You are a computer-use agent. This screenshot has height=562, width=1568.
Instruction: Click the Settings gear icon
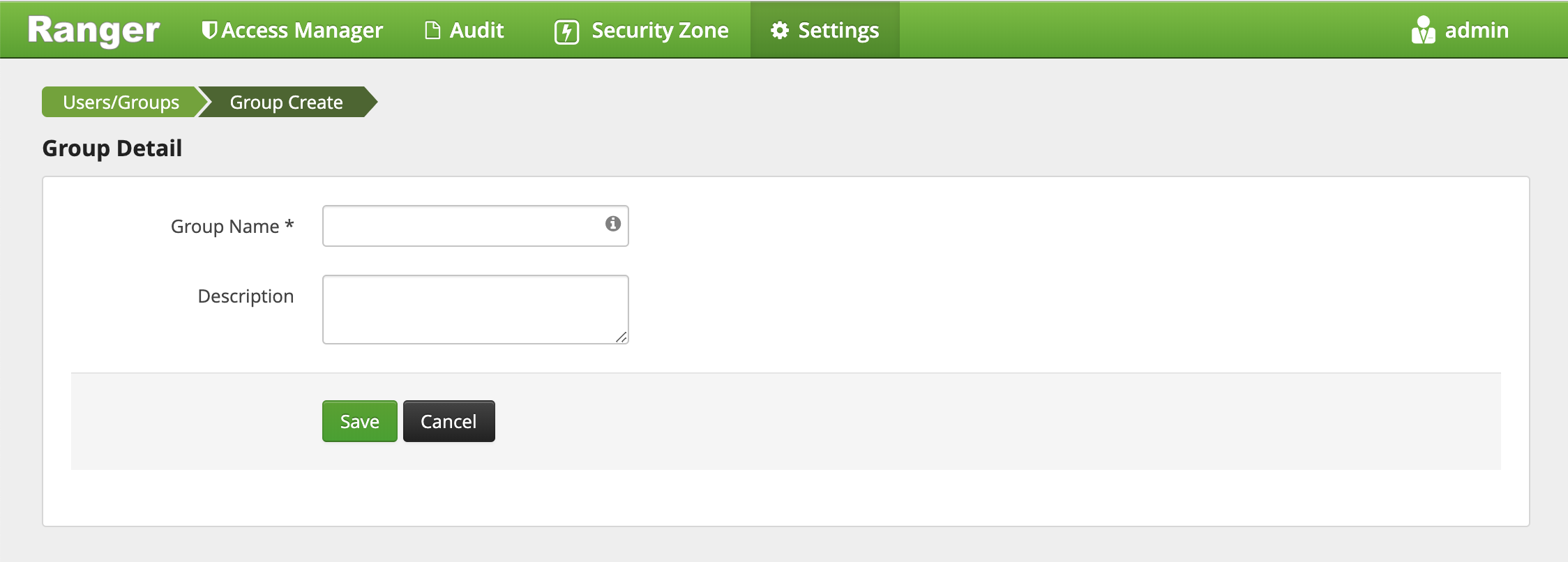pos(780,31)
